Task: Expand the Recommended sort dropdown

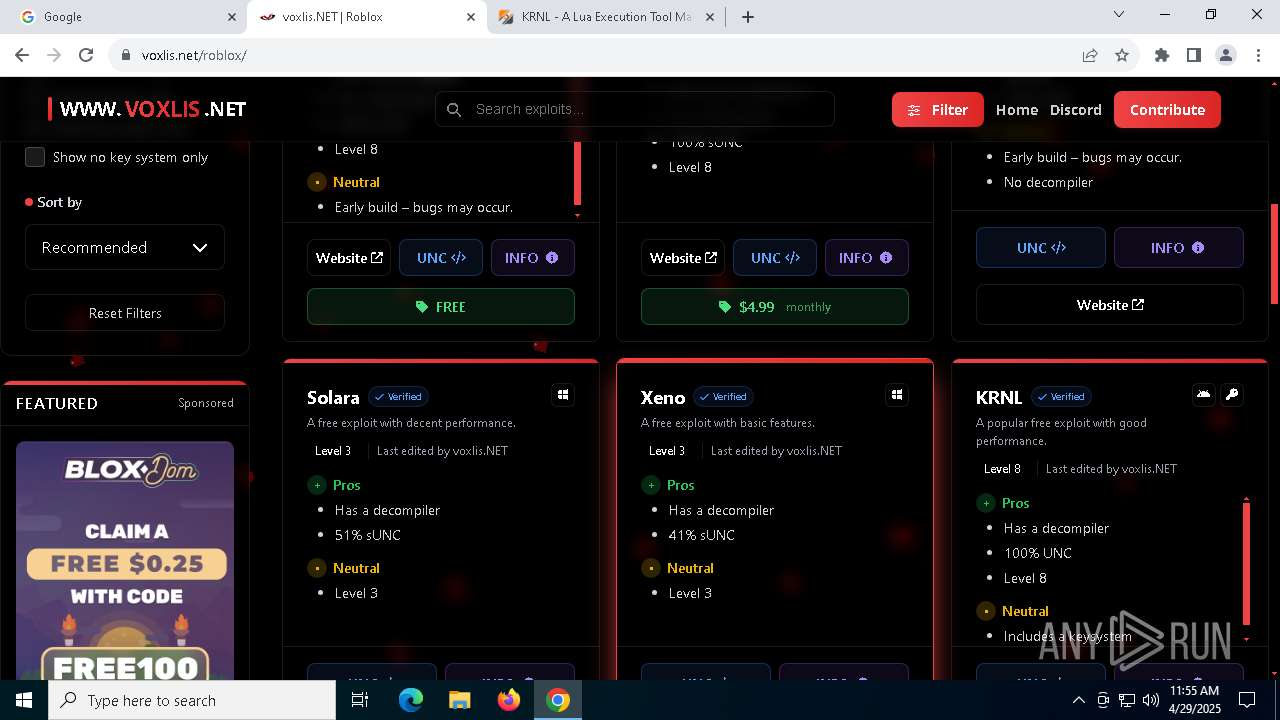Action: pos(125,247)
